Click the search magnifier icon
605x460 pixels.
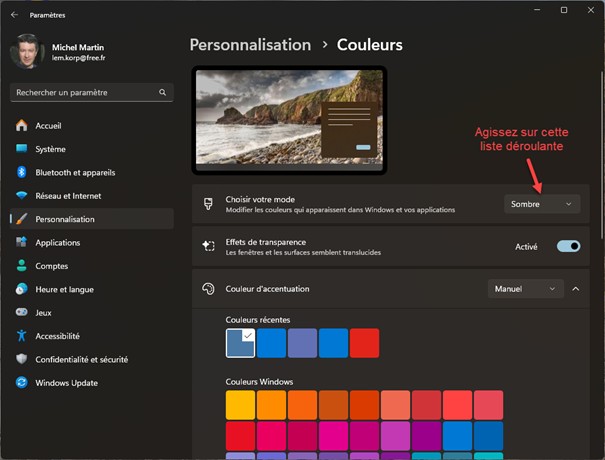(x=162, y=92)
